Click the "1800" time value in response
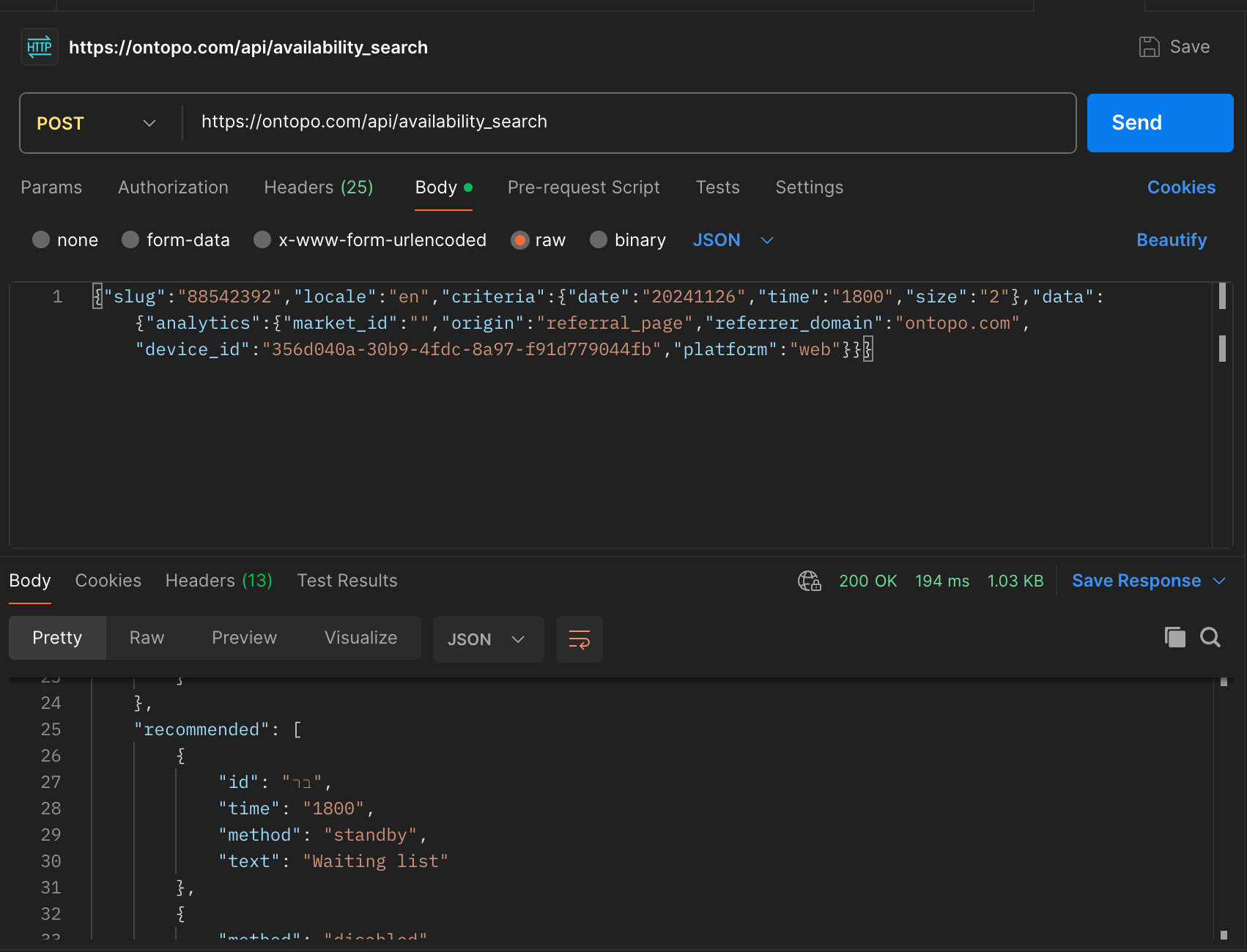The height and width of the screenshot is (952, 1247). (x=334, y=809)
